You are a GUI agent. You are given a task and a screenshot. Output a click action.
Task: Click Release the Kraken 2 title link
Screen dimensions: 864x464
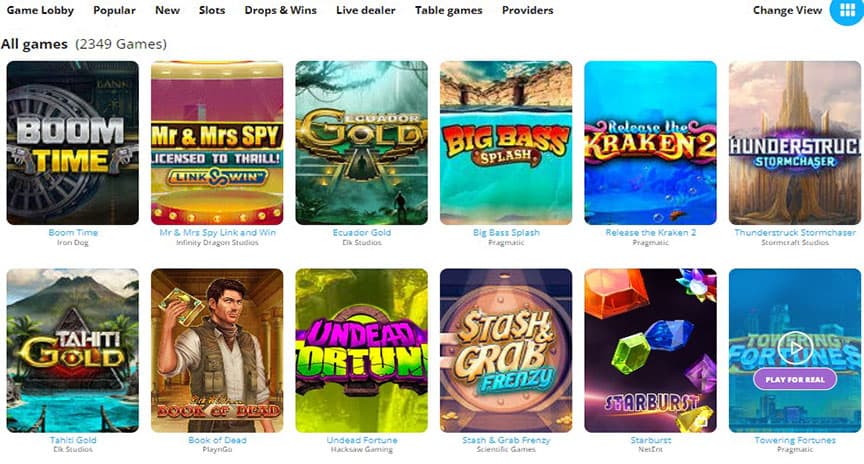click(651, 233)
